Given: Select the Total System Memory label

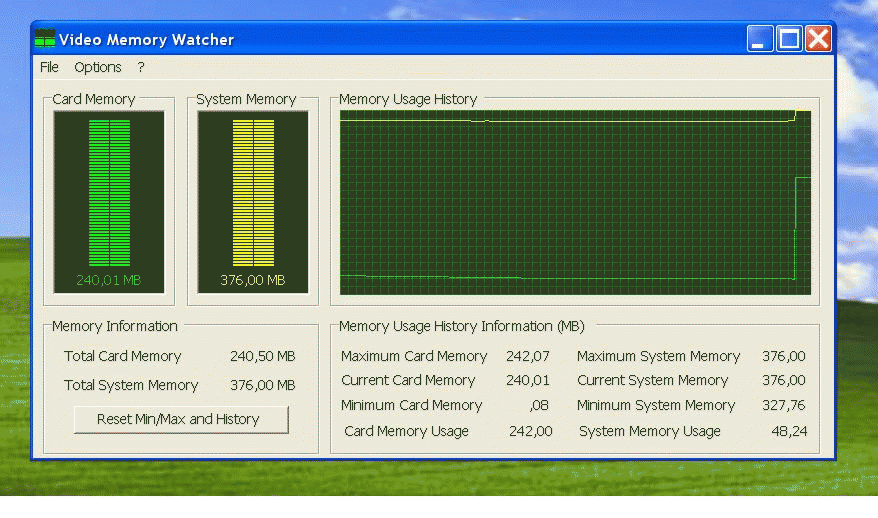Looking at the screenshot, I should [131, 385].
